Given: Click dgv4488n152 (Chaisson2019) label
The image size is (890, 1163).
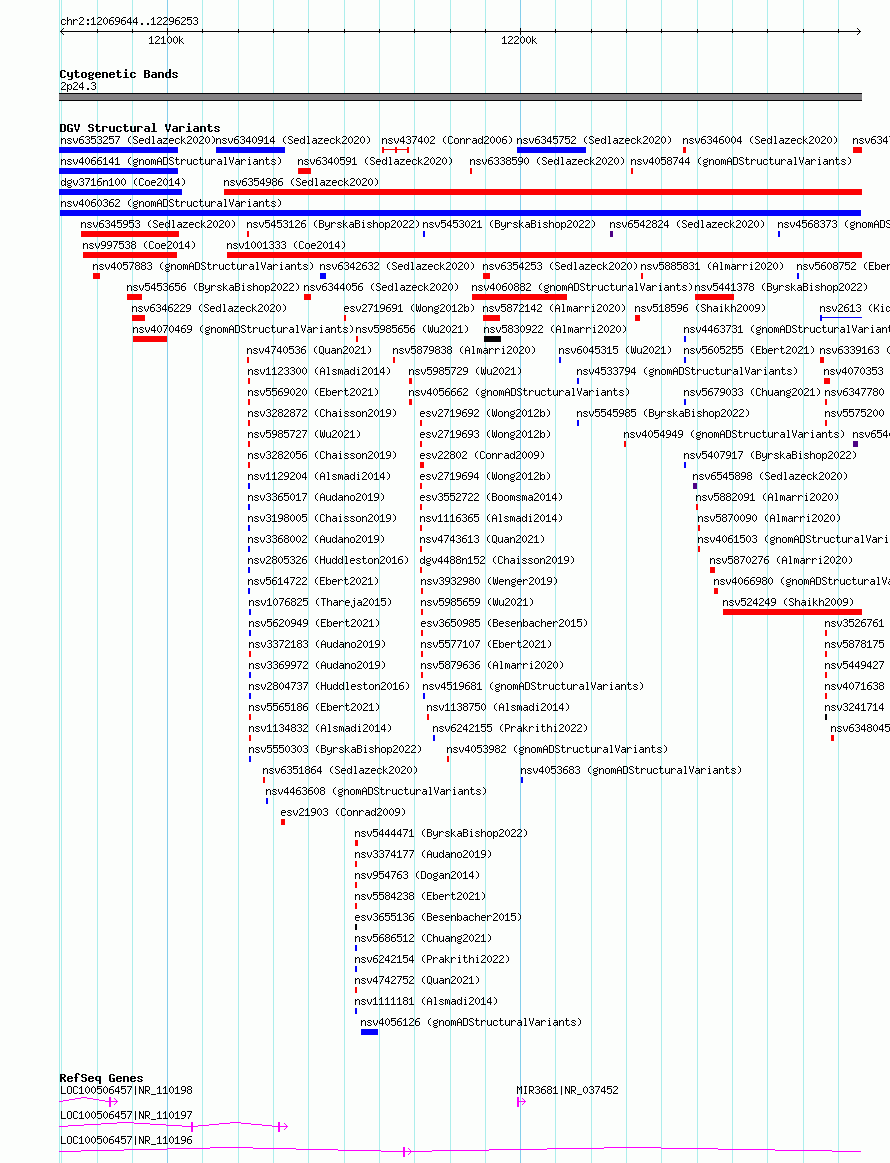Looking at the screenshot, I should (x=497, y=560).
